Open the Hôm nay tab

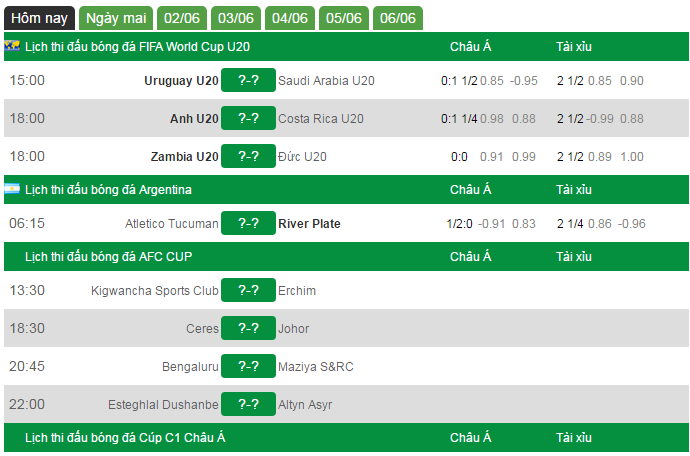coord(39,18)
